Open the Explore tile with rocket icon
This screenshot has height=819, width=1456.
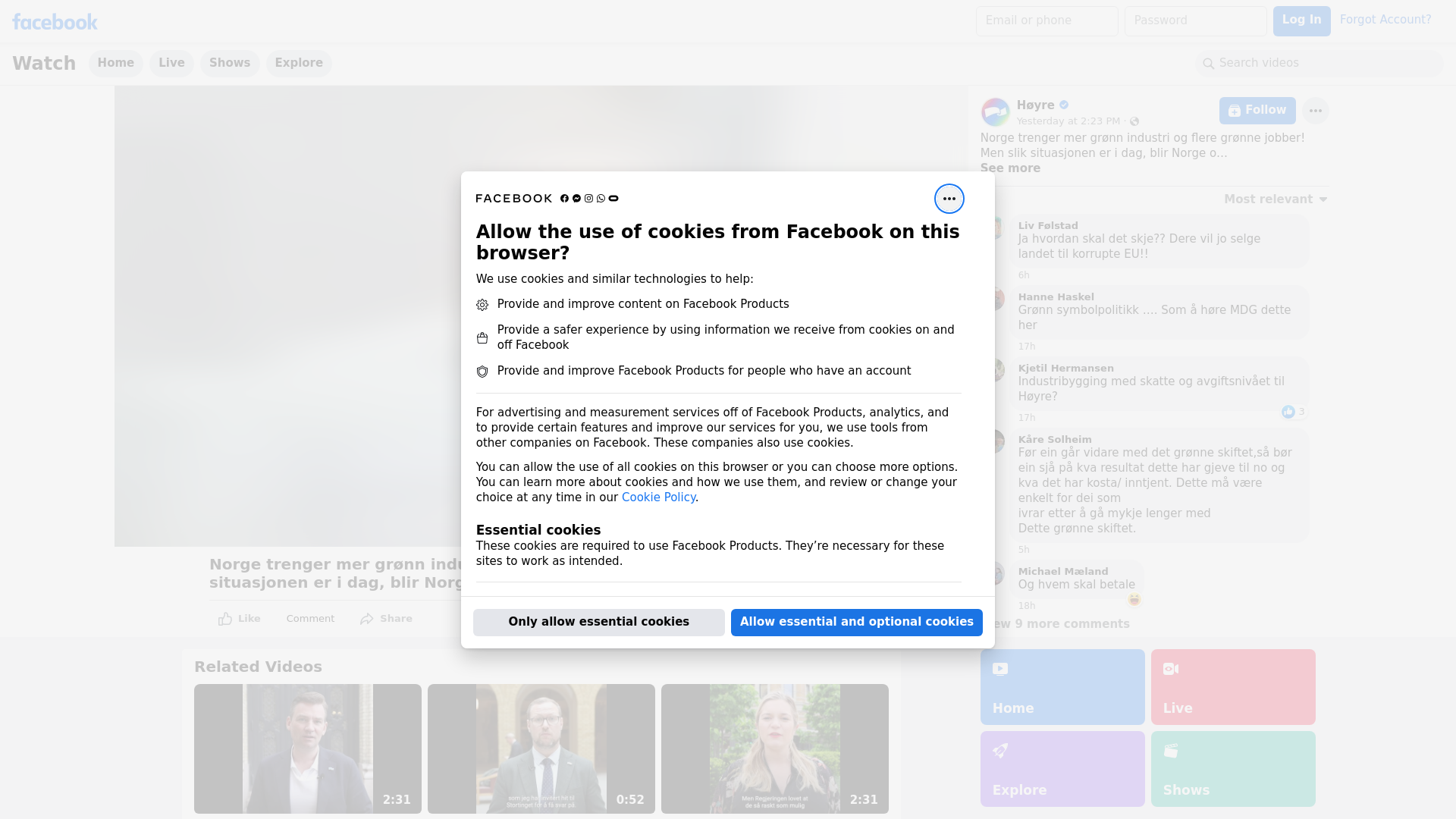point(1062,769)
